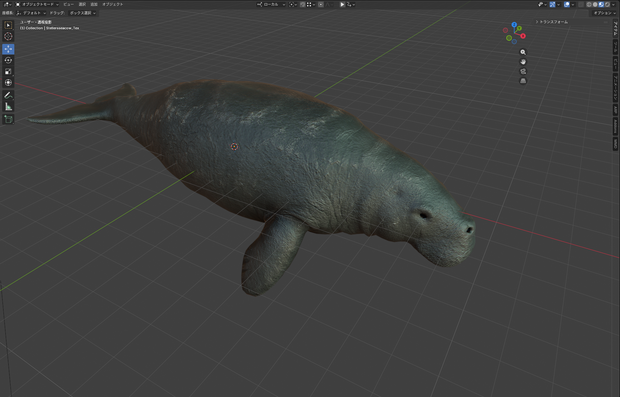Screen dimensions: 620x397
Task: Open the pivot point dropdown
Action: tap(293, 4)
